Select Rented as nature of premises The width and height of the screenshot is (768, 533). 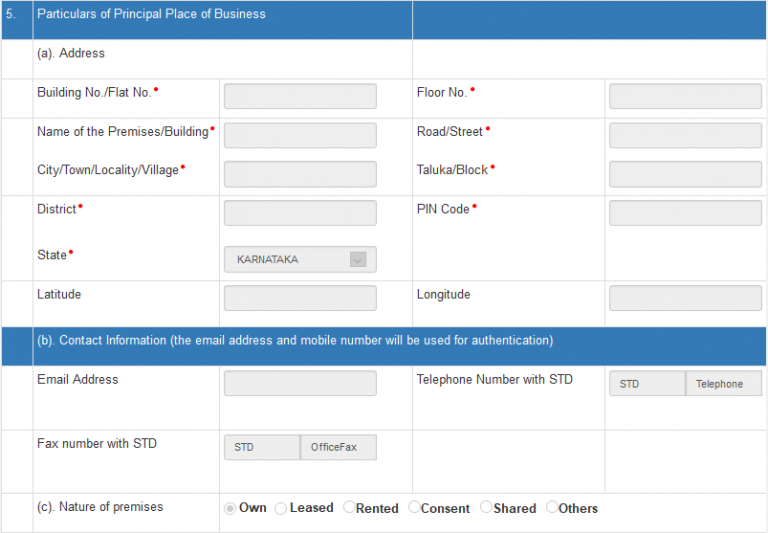click(x=349, y=507)
